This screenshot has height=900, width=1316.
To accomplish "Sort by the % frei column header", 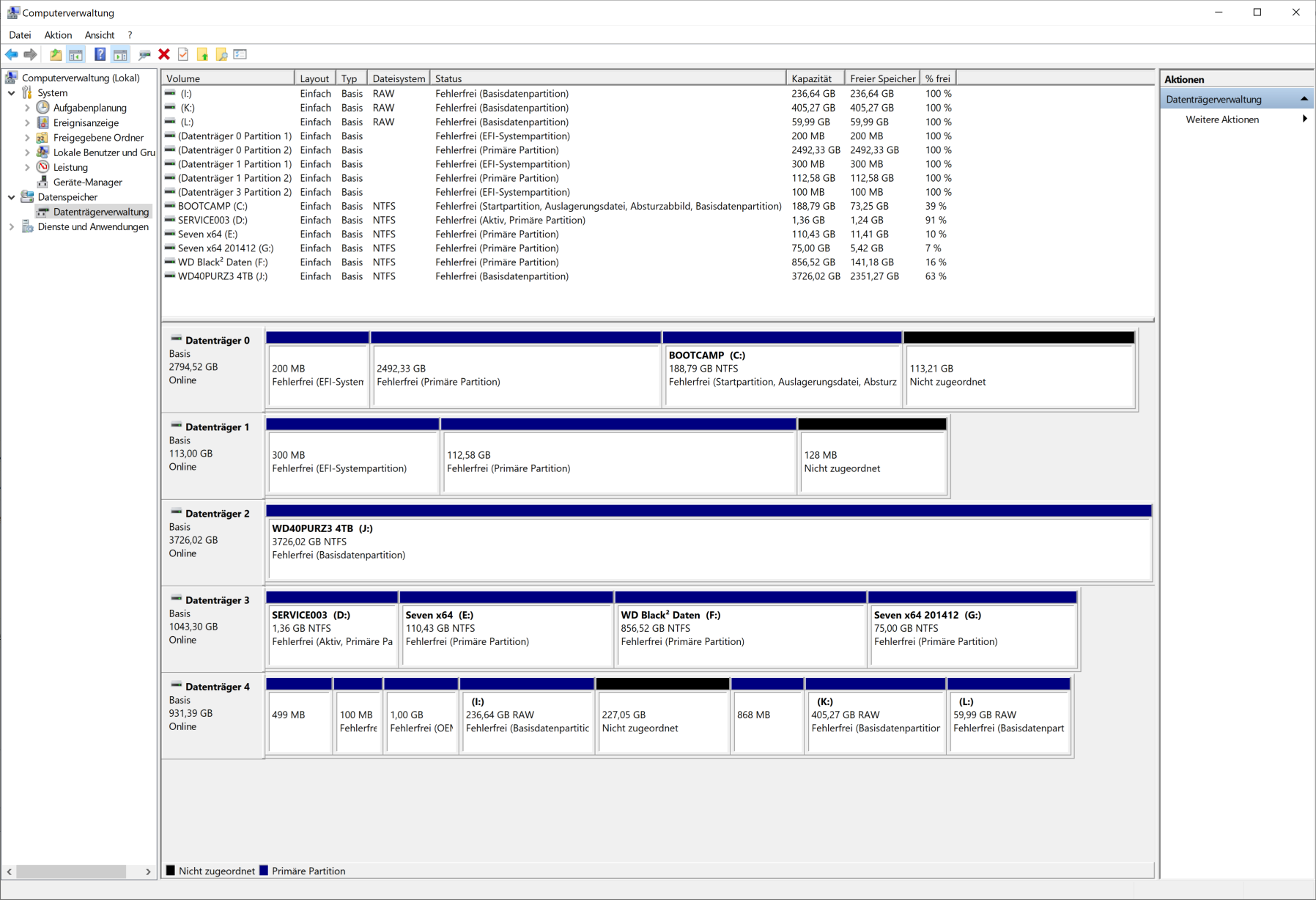I will pos(939,78).
